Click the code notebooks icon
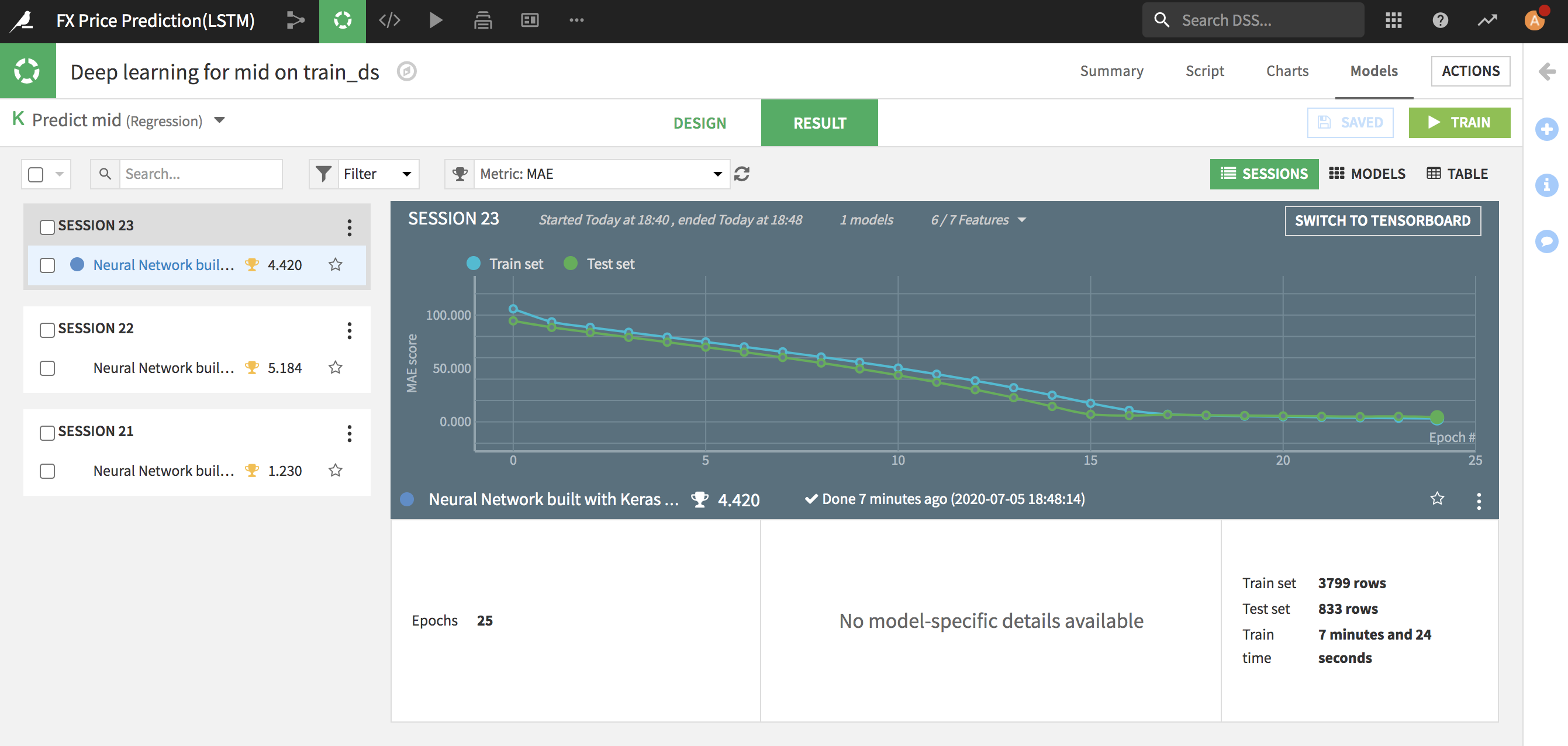This screenshot has height=746, width=1568. pyautogui.click(x=389, y=20)
